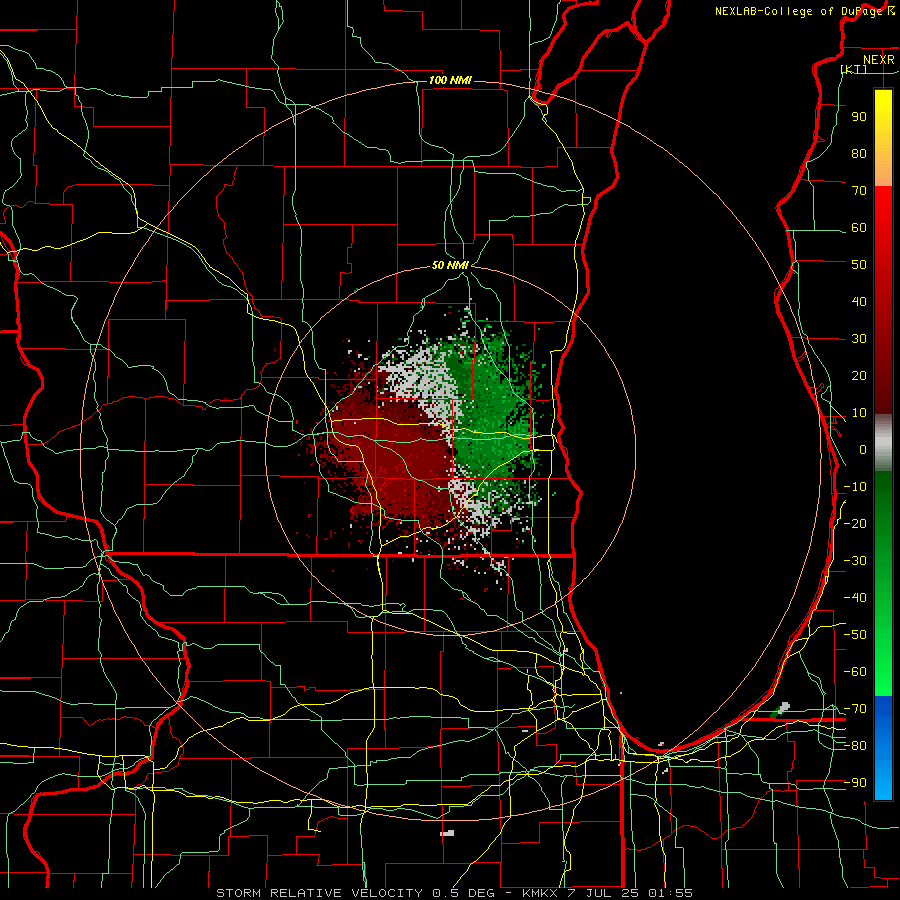The image size is (900, 900).
Task: Click the gray zero-velocity segment of color bar
Action: (883, 443)
